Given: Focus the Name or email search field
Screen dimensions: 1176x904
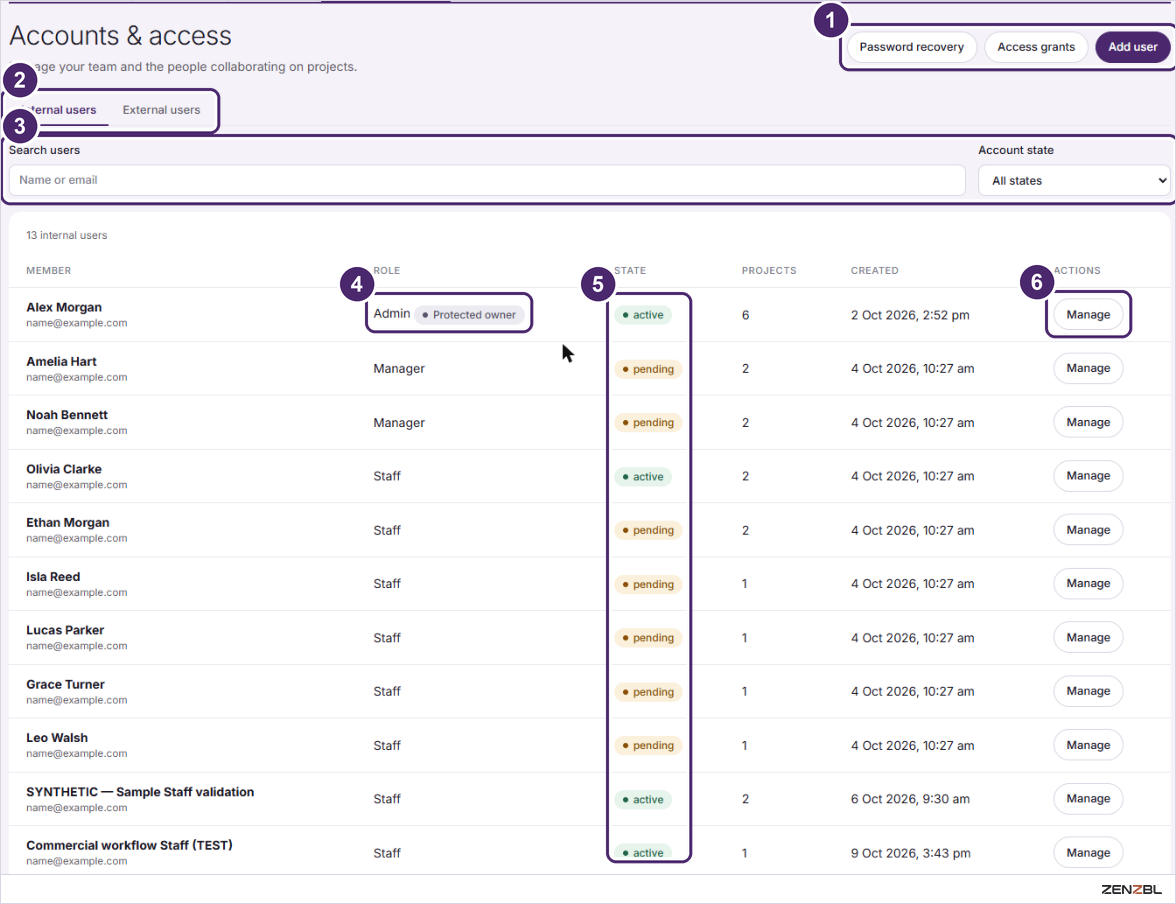Looking at the screenshot, I should [487, 180].
